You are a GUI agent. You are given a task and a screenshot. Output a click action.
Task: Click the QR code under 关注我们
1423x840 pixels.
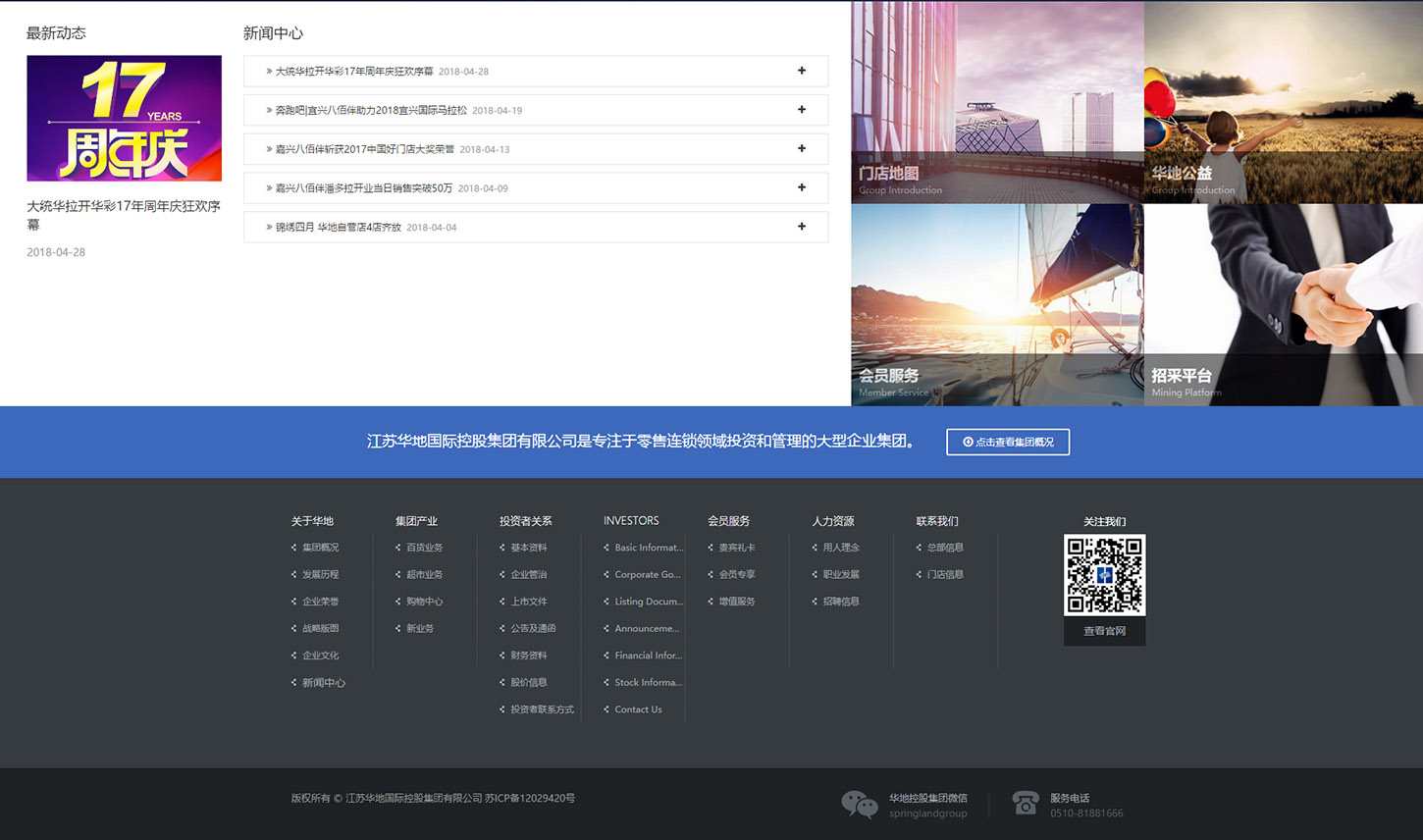coord(1104,575)
